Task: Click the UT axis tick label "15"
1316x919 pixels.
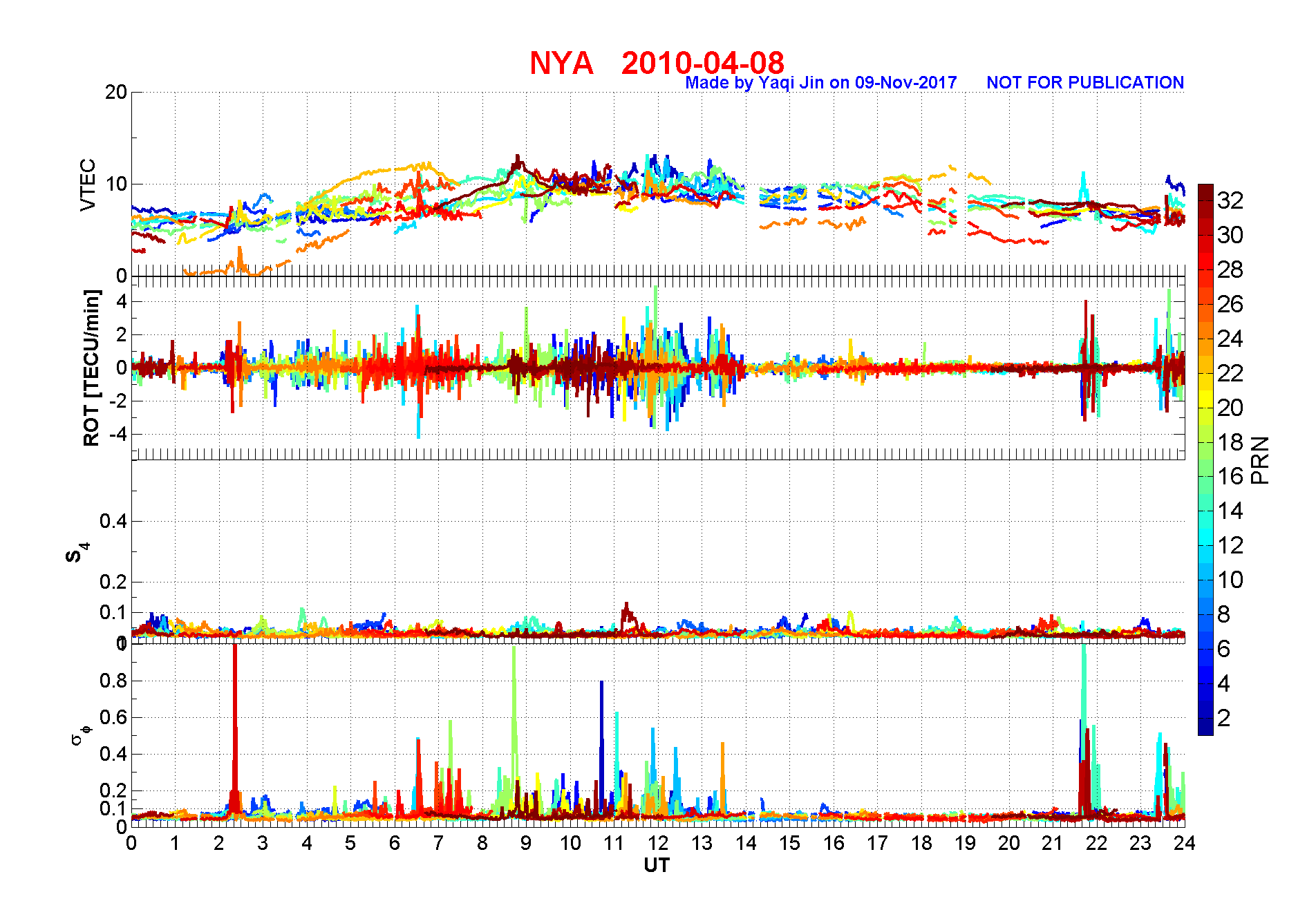Action: [x=789, y=844]
